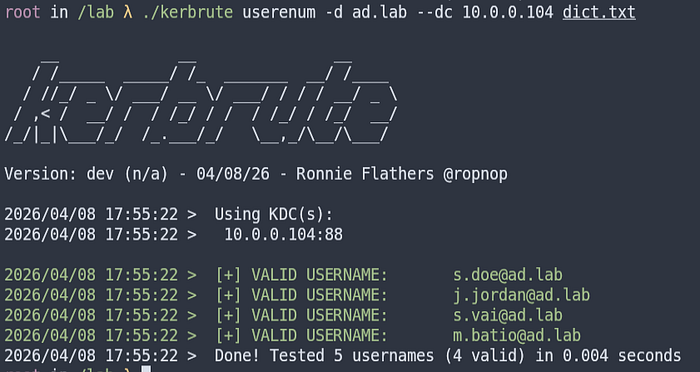Click the 0.004 seconds duration text
Screen dimensions: 700x372
coord(622,355)
